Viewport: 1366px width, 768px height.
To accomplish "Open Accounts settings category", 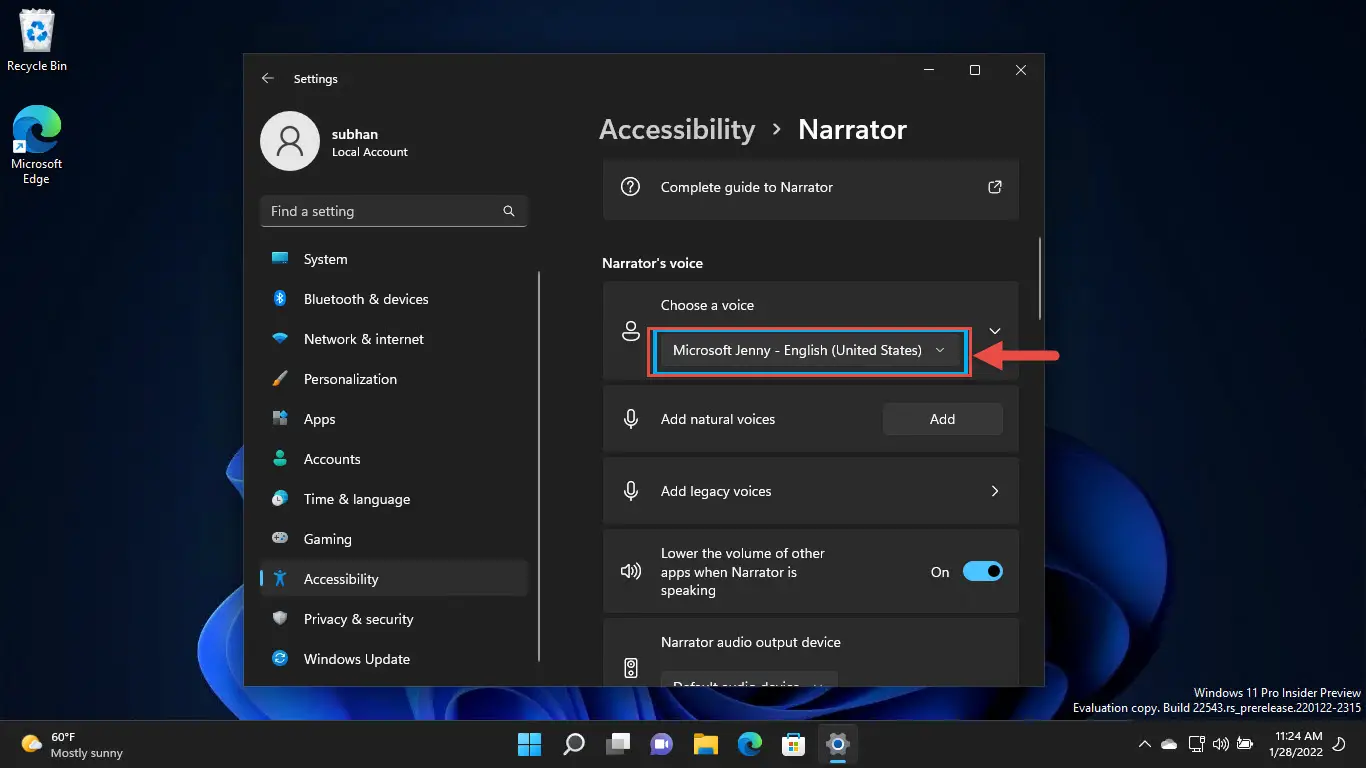I will coord(394,459).
